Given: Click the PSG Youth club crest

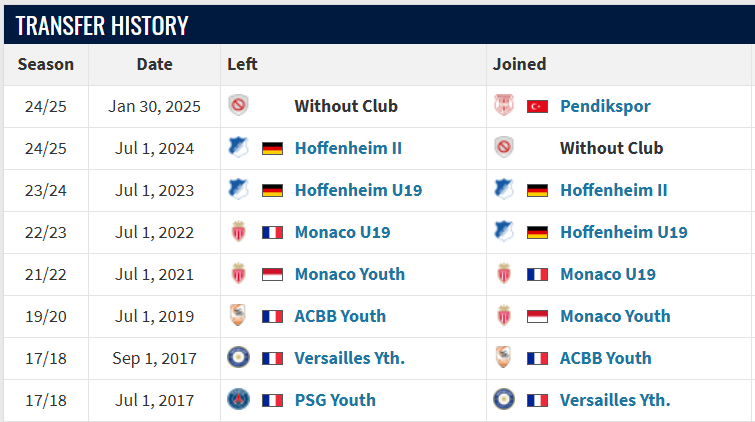Looking at the screenshot, I should (238, 399).
